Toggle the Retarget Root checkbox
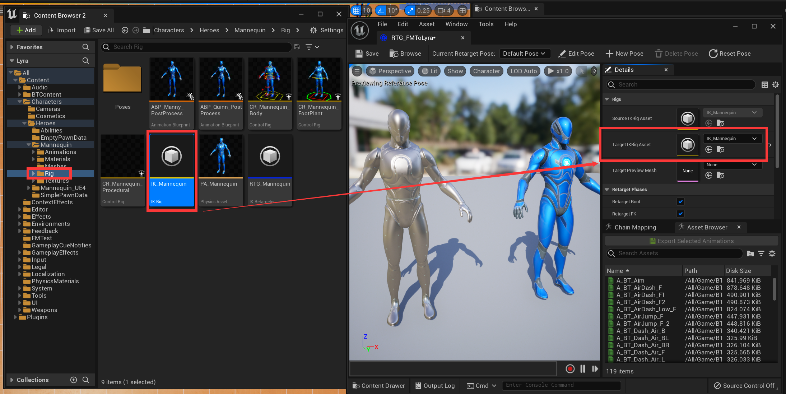The height and width of the screenshot is (394, 786). tap(680, 202)
